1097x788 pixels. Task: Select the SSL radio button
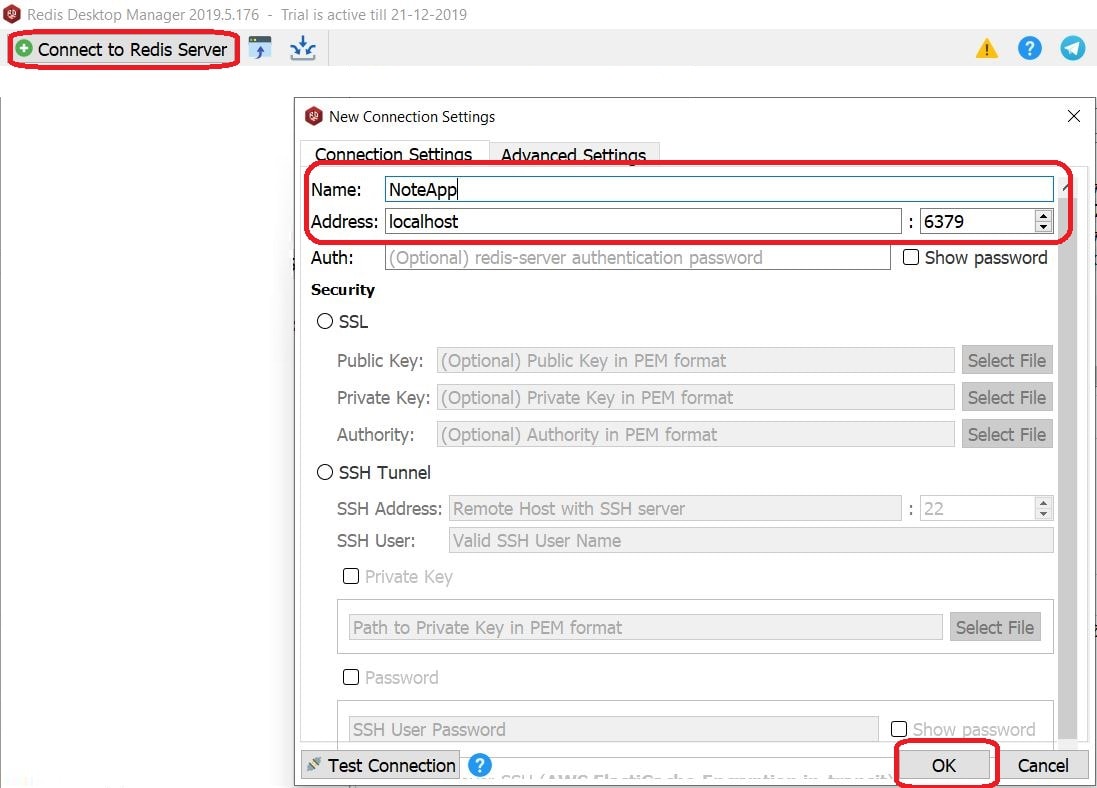click(x=325, y=321)
